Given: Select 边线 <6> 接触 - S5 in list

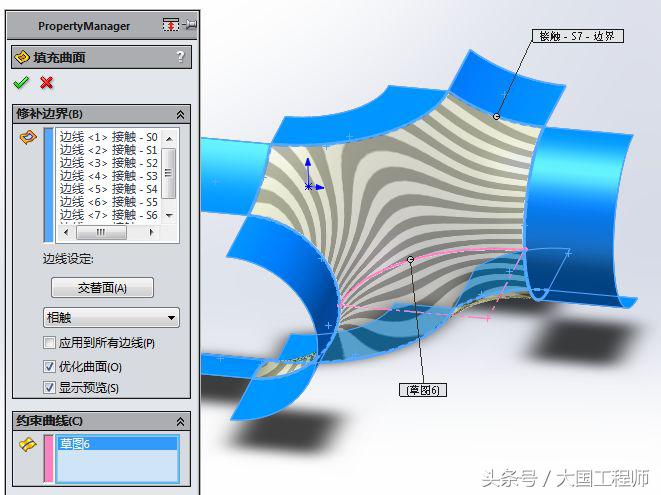Looking at the screenshot, I should point(108,202).
